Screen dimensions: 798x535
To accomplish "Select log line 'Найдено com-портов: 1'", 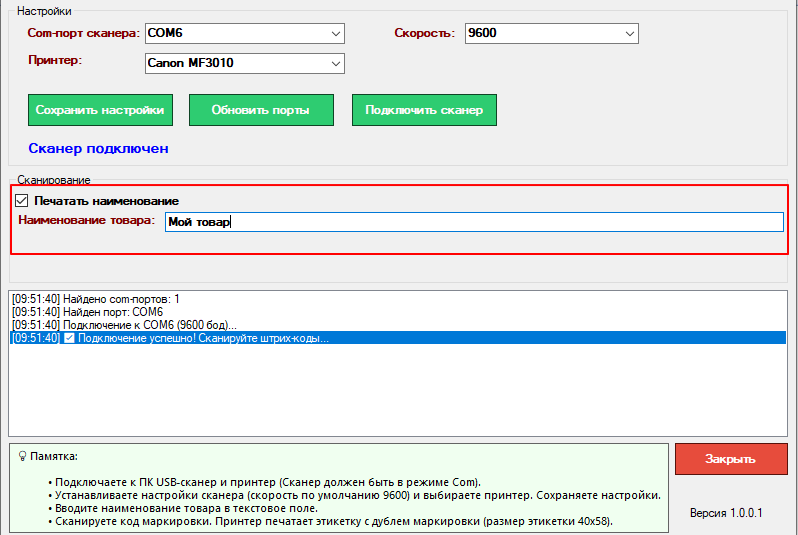I will 398,299.
